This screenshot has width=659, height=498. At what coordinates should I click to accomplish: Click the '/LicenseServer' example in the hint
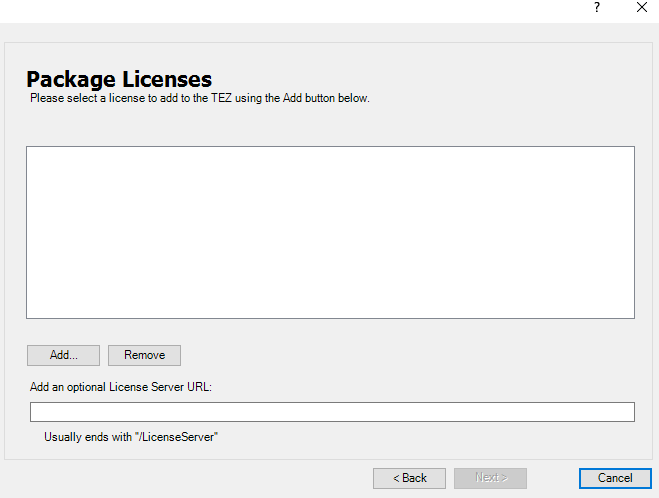coord(178,437)
